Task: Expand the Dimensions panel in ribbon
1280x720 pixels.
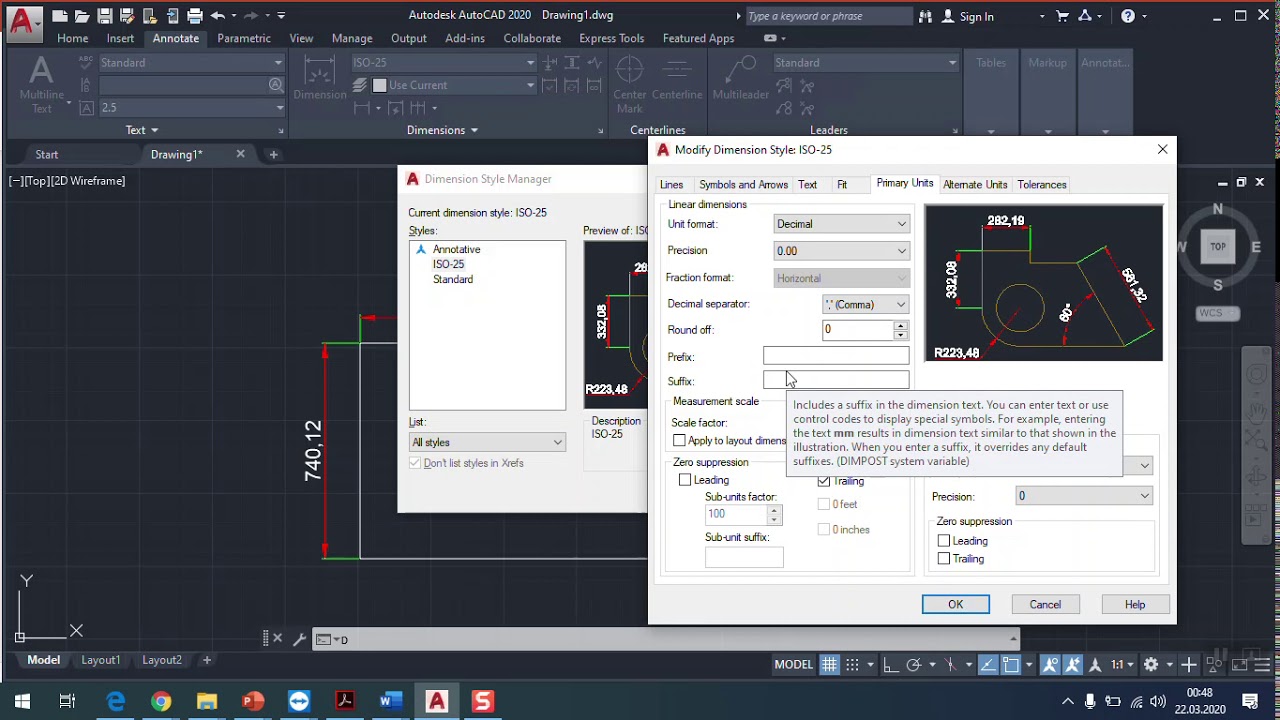Action: click(442, 130)
